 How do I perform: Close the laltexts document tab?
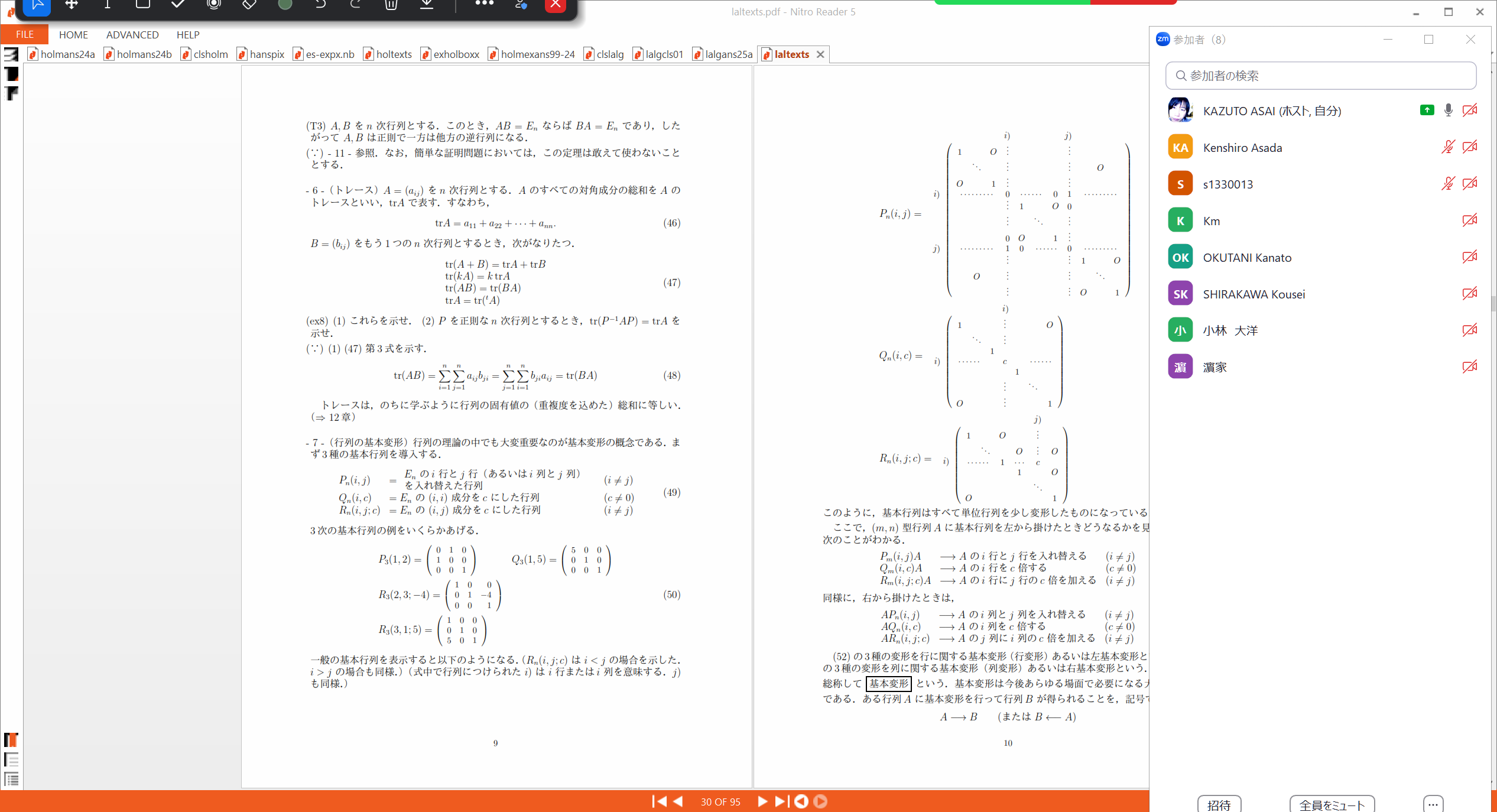pyautogui.click(x=820, y=54)
